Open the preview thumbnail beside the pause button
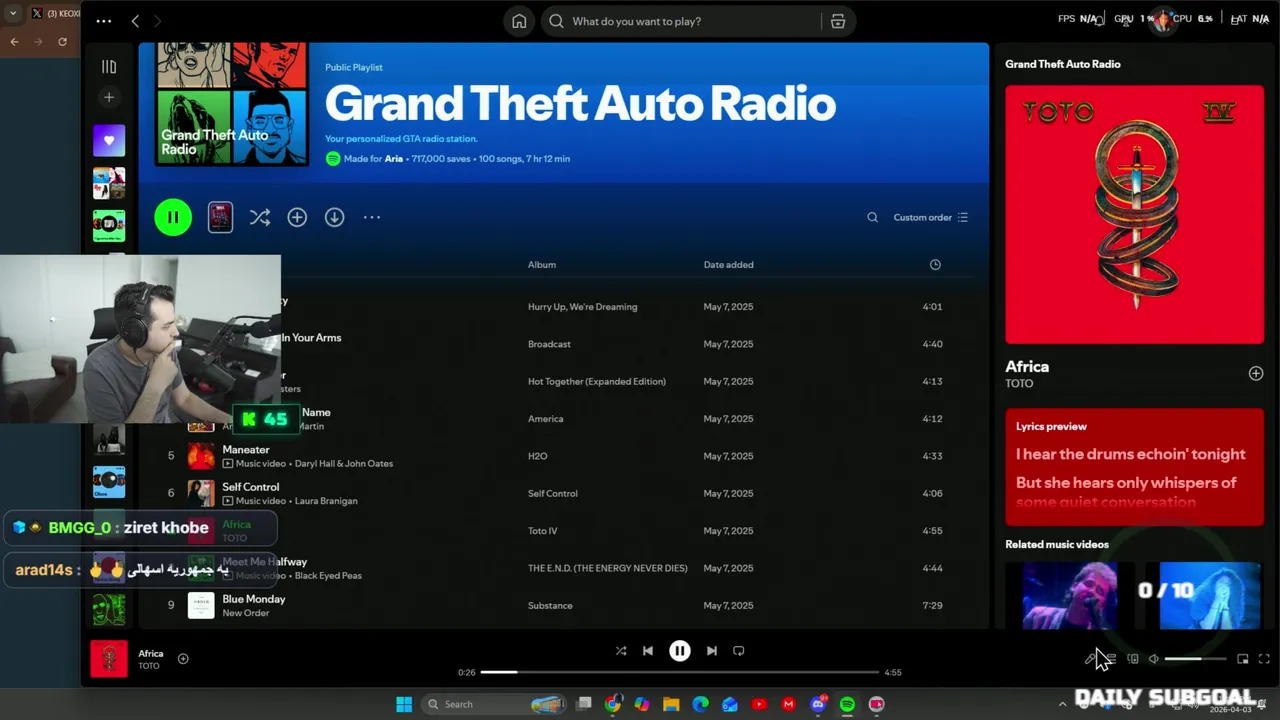1280x720 pixels. pyautogui.click(x=220, y=217)
